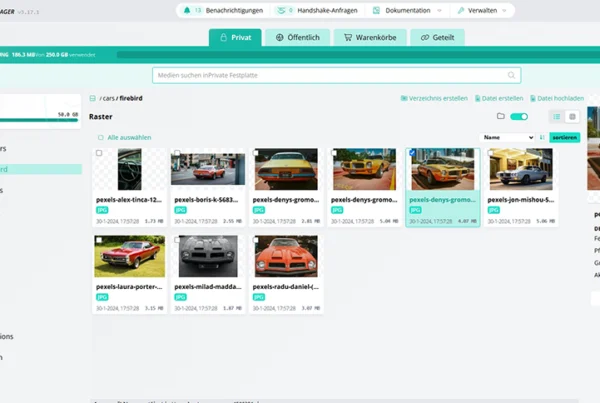Click file name pexels-radu-daniel-(...
This screenshot has width=600, height=403.
(286, 287)
